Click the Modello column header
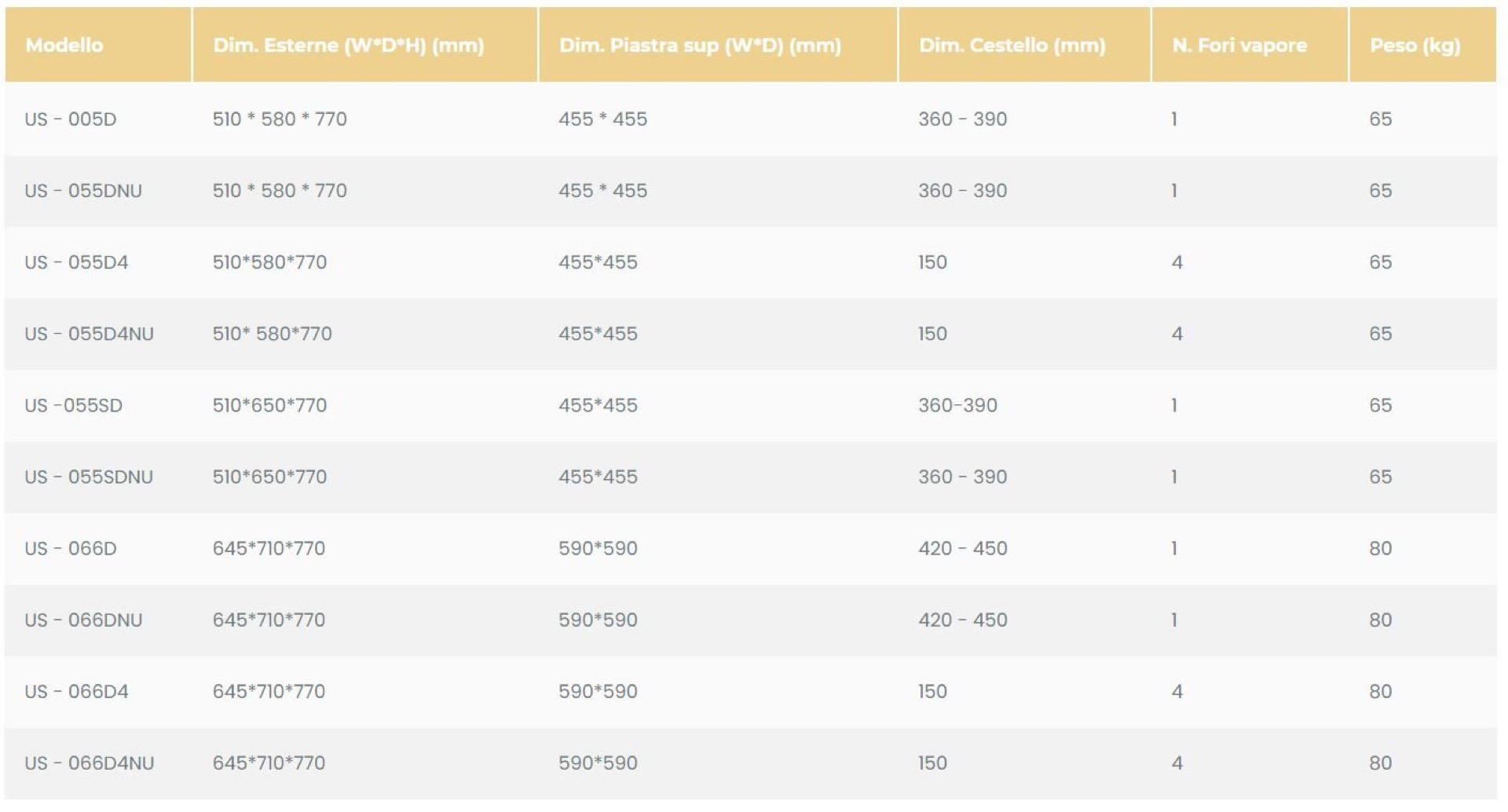 click(64, 45)
